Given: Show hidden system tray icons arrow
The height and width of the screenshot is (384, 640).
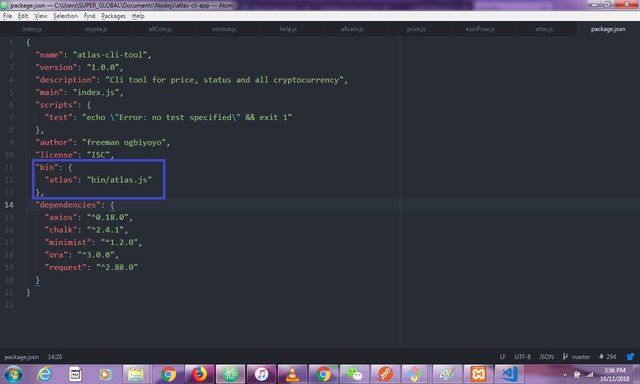Looking at the screenshot, I should (x=565, y=374).
